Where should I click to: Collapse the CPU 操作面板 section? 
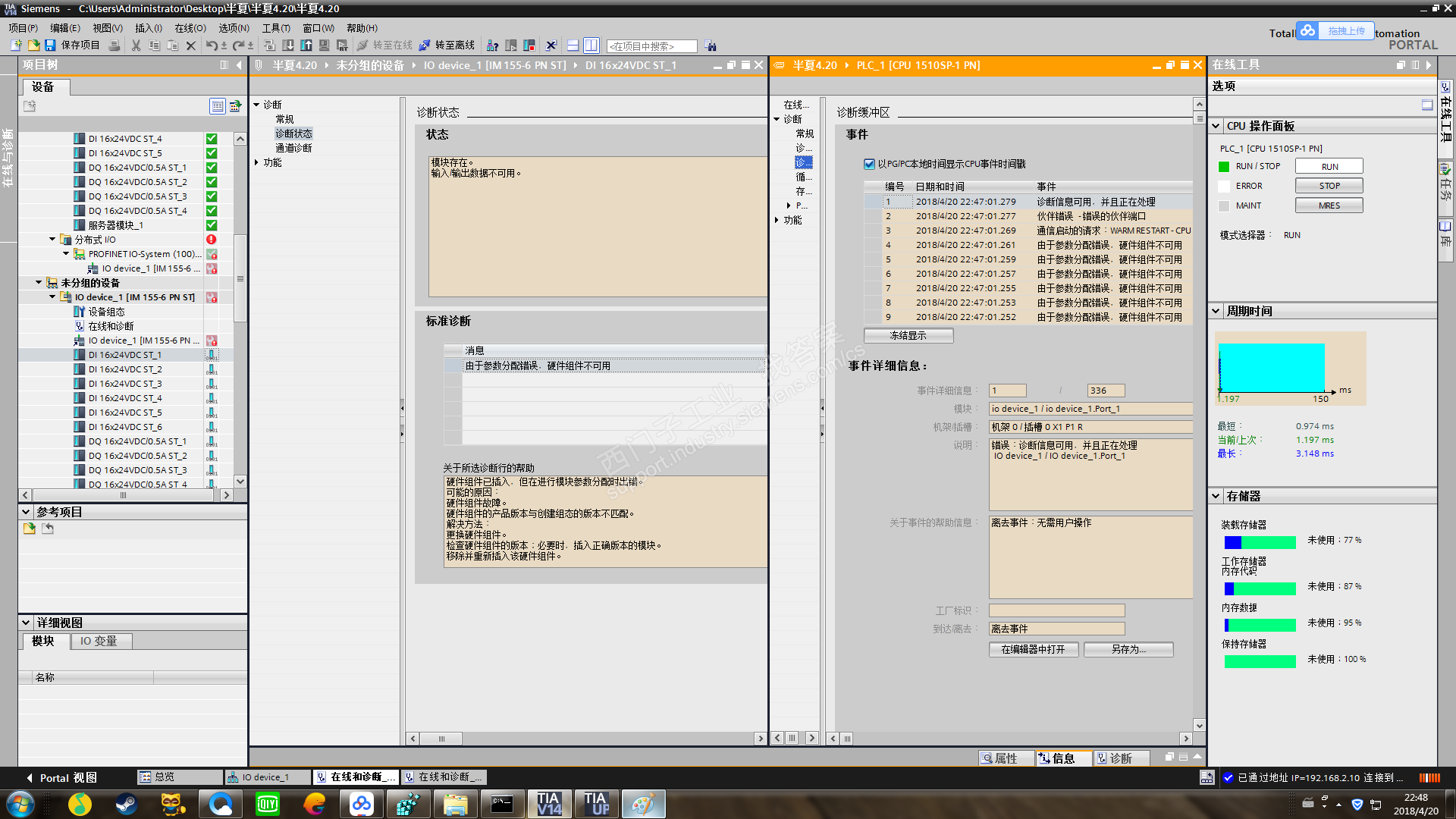(1216, 126)
